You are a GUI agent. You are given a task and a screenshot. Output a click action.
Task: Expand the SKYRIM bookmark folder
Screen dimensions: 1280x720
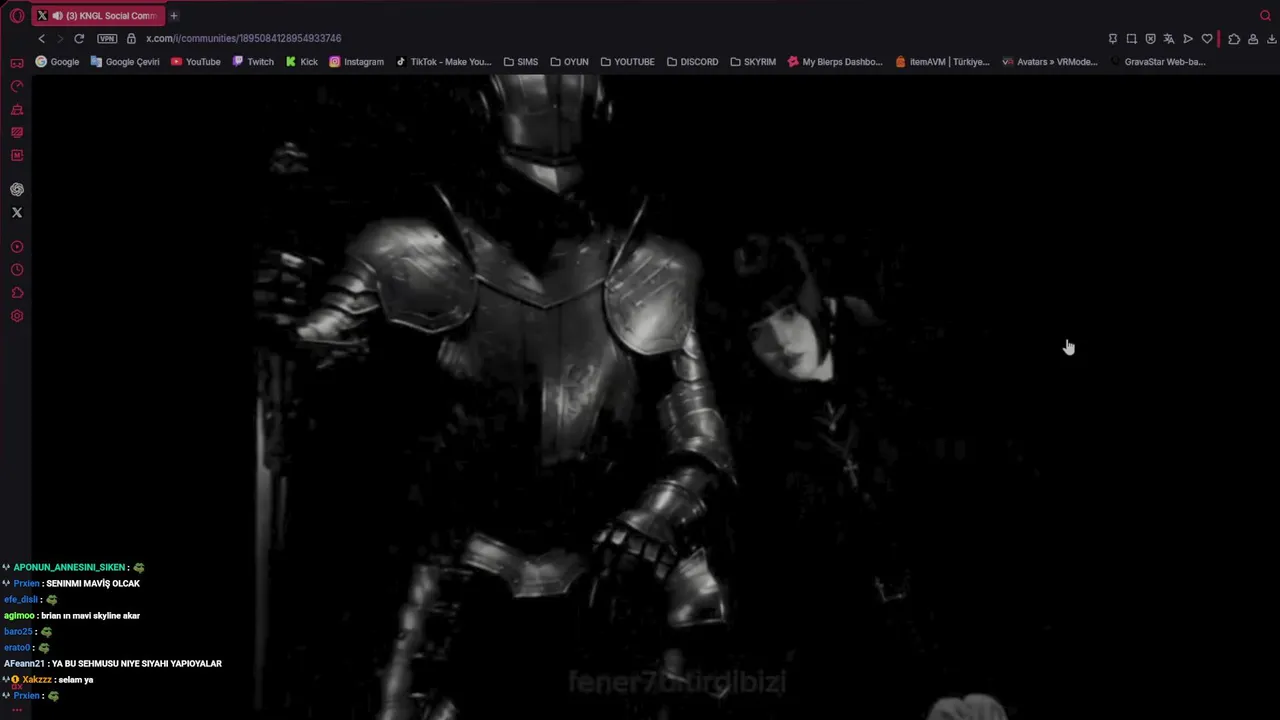(753, 62)
